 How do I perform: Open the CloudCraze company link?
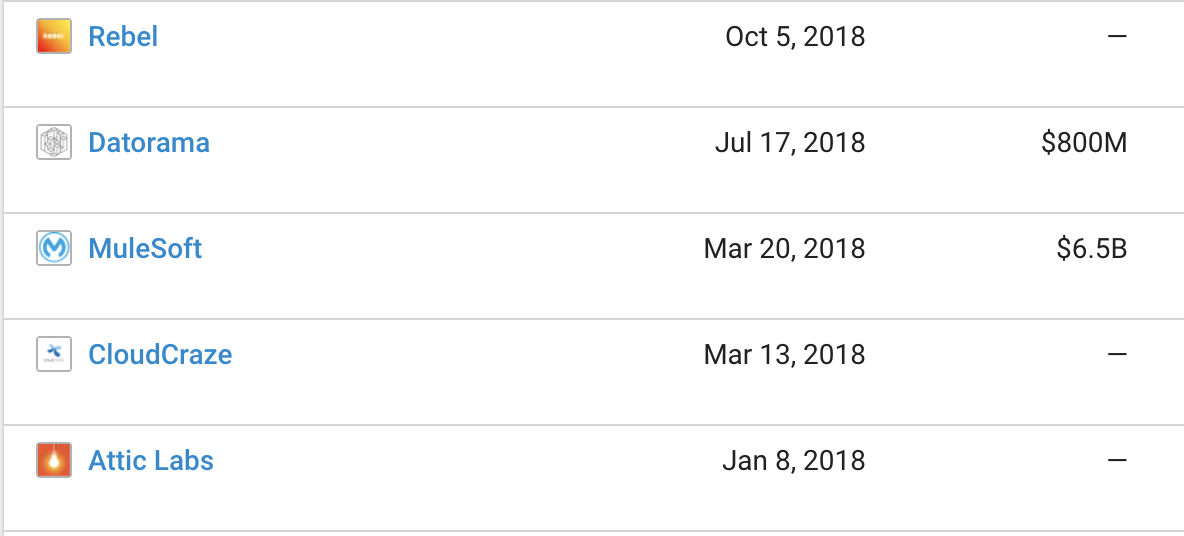tap(160, 354)
